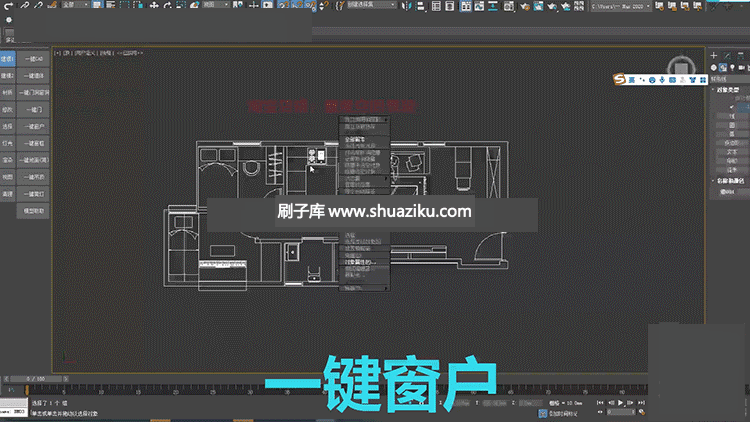Open the Edit Named Selection Sets icon
The width and height of the screenshot is (750, 422).
[x=340, y=5]
